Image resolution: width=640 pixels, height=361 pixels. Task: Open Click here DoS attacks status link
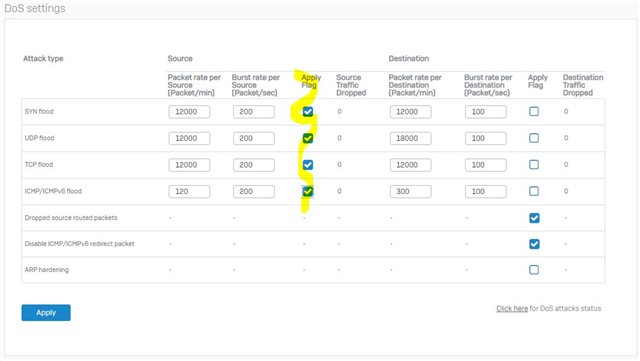tap(512, 308)
